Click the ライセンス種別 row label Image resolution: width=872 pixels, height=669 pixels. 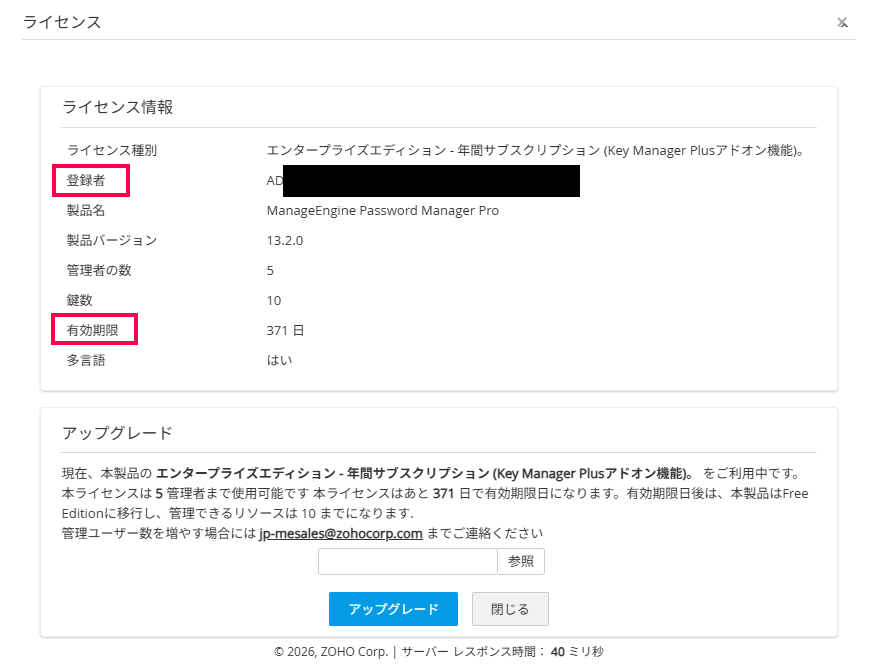112,150
